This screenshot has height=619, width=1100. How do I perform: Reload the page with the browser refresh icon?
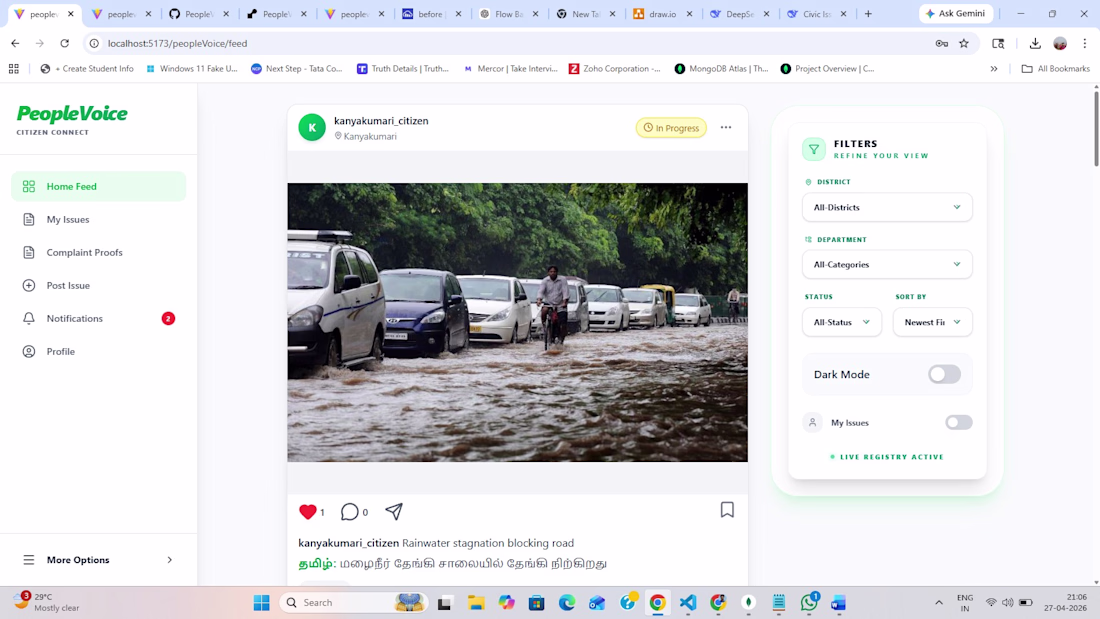click(x=65, y=44)
